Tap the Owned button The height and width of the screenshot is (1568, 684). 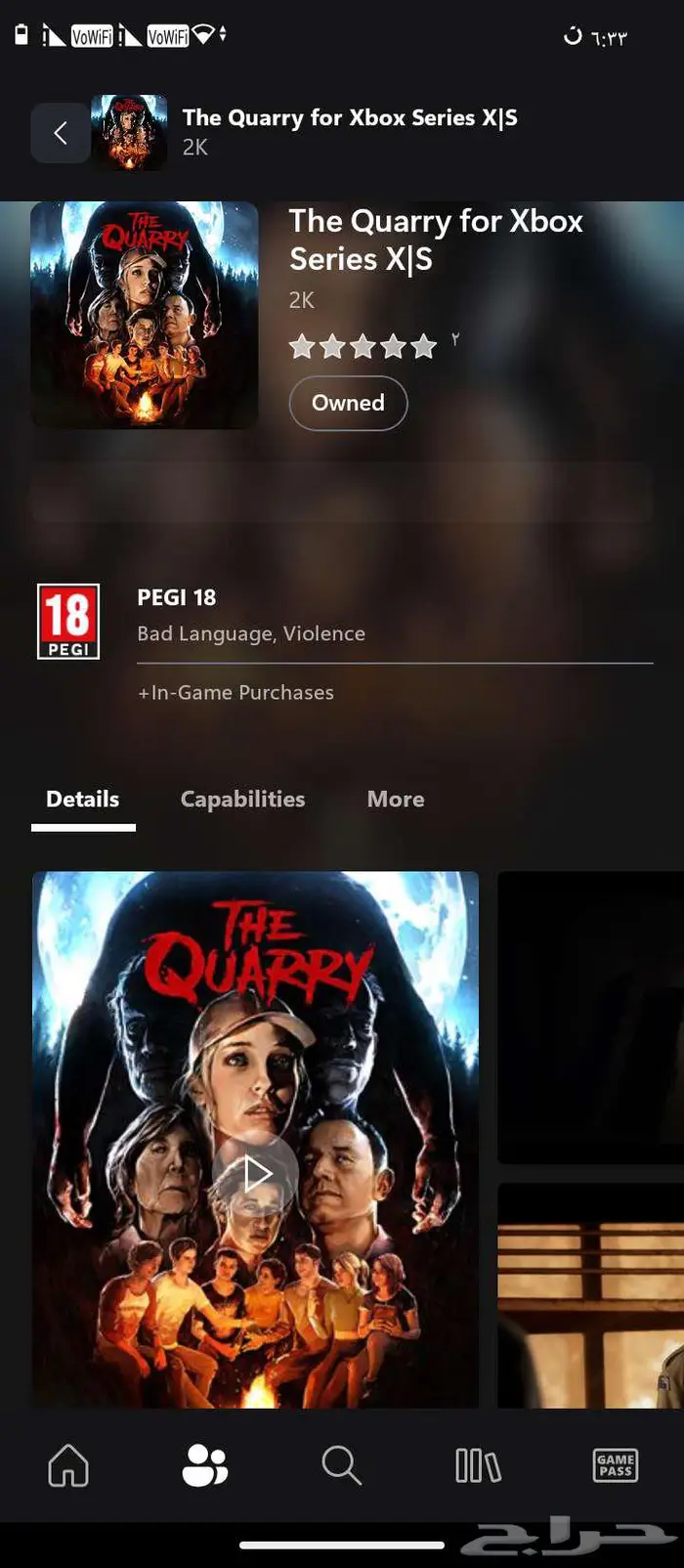pos(348,403)
